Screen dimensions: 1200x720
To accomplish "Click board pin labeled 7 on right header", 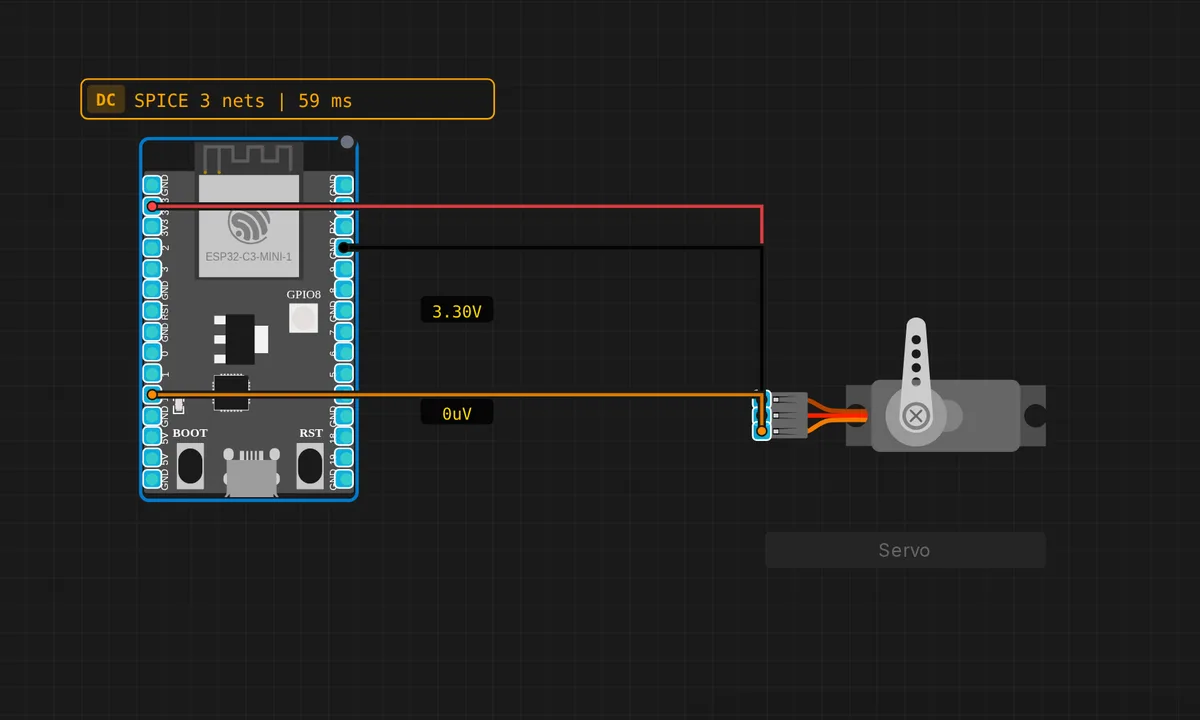I will pos(343,331).
